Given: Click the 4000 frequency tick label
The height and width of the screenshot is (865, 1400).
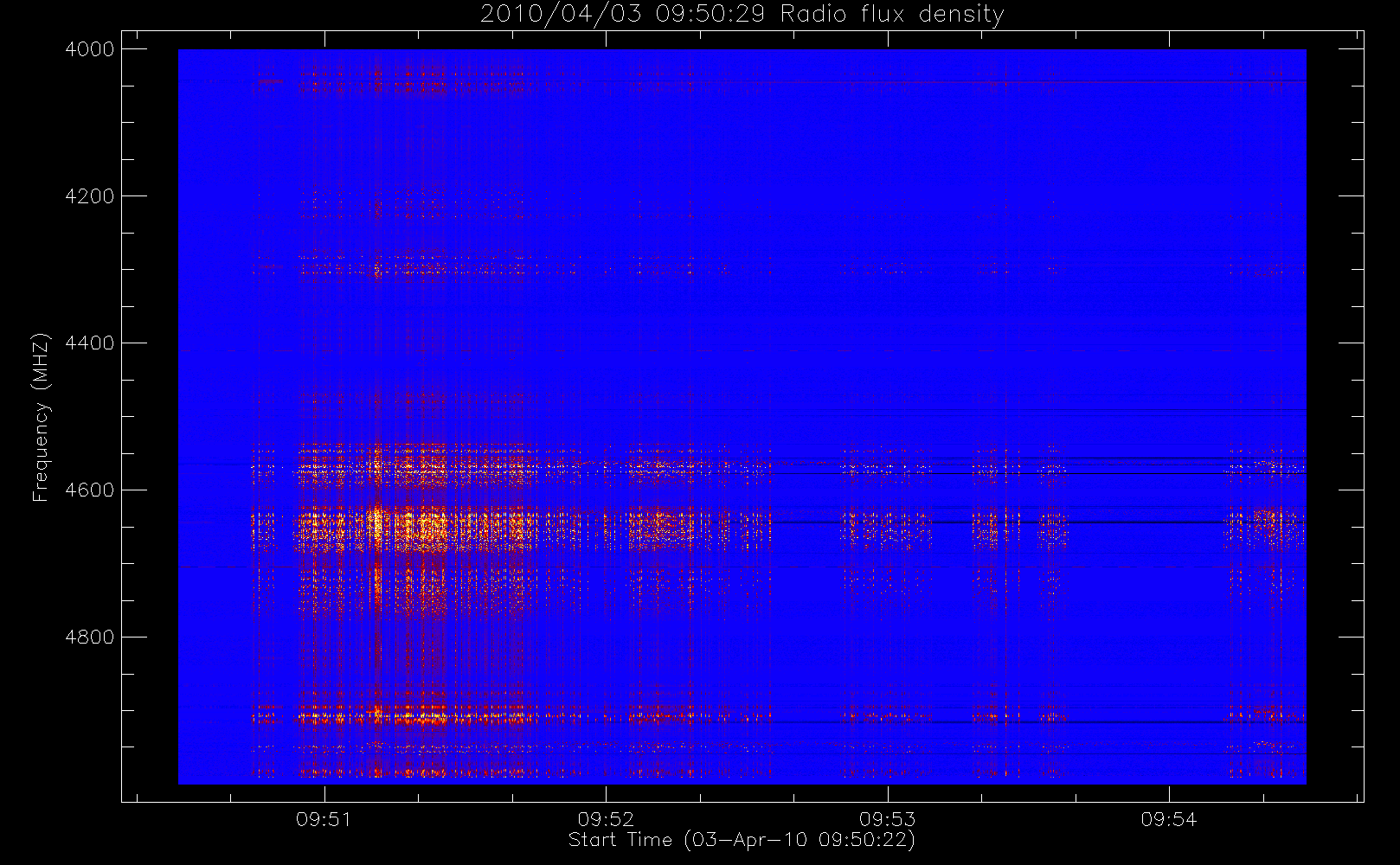Looking at the screenshot, I should 90,49.
